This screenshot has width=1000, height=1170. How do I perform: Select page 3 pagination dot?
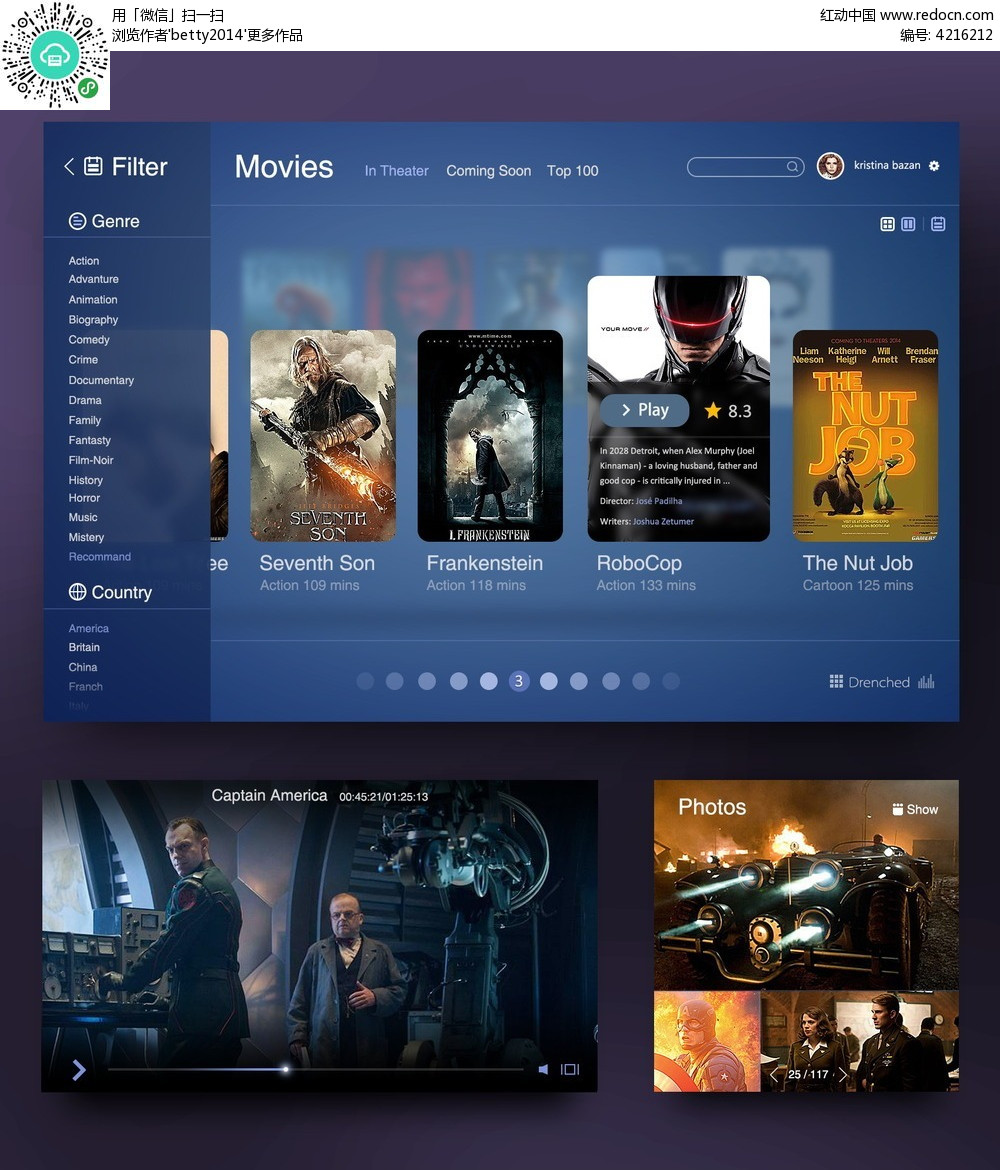519,681
